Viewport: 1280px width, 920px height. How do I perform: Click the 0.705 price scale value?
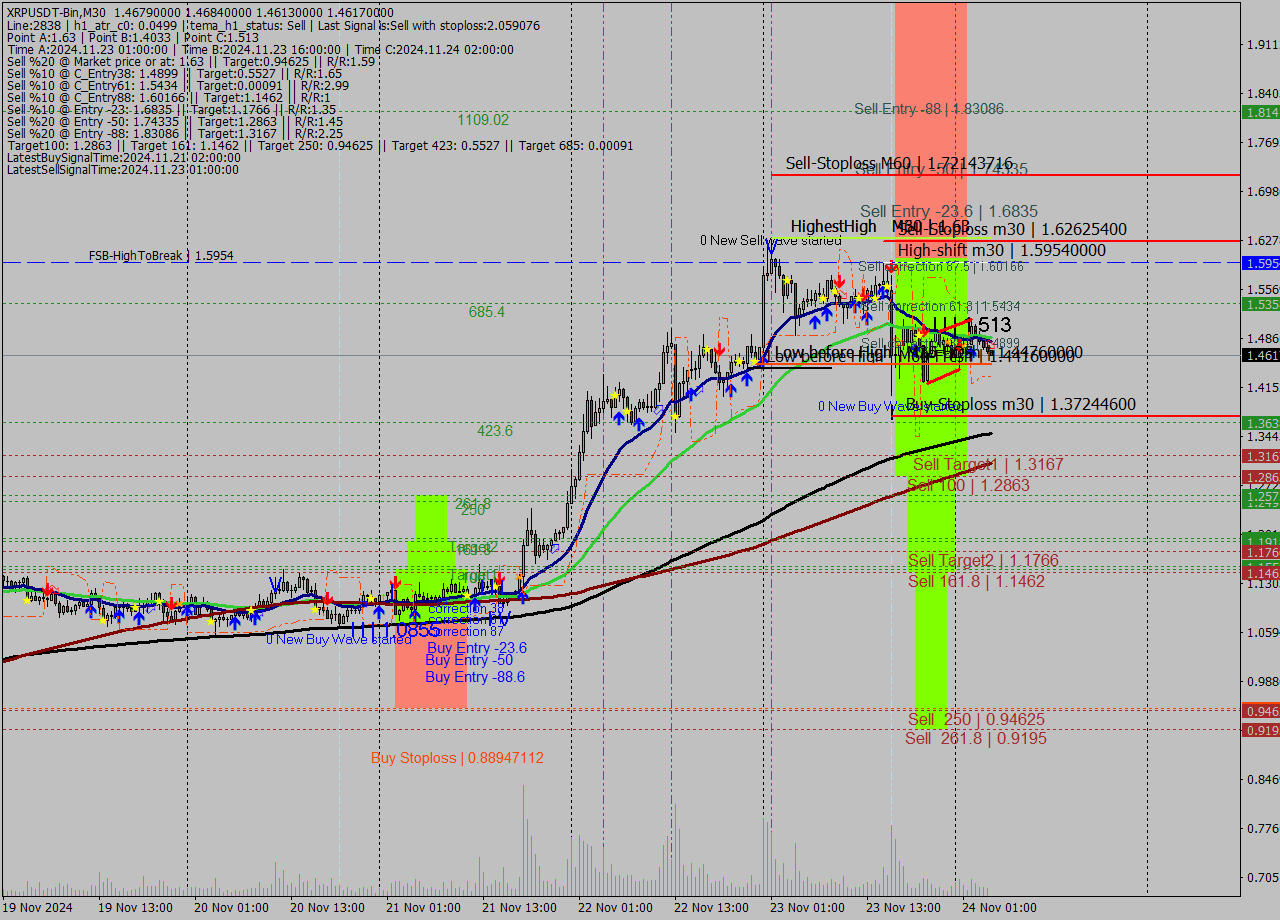tap(1262, 877)
